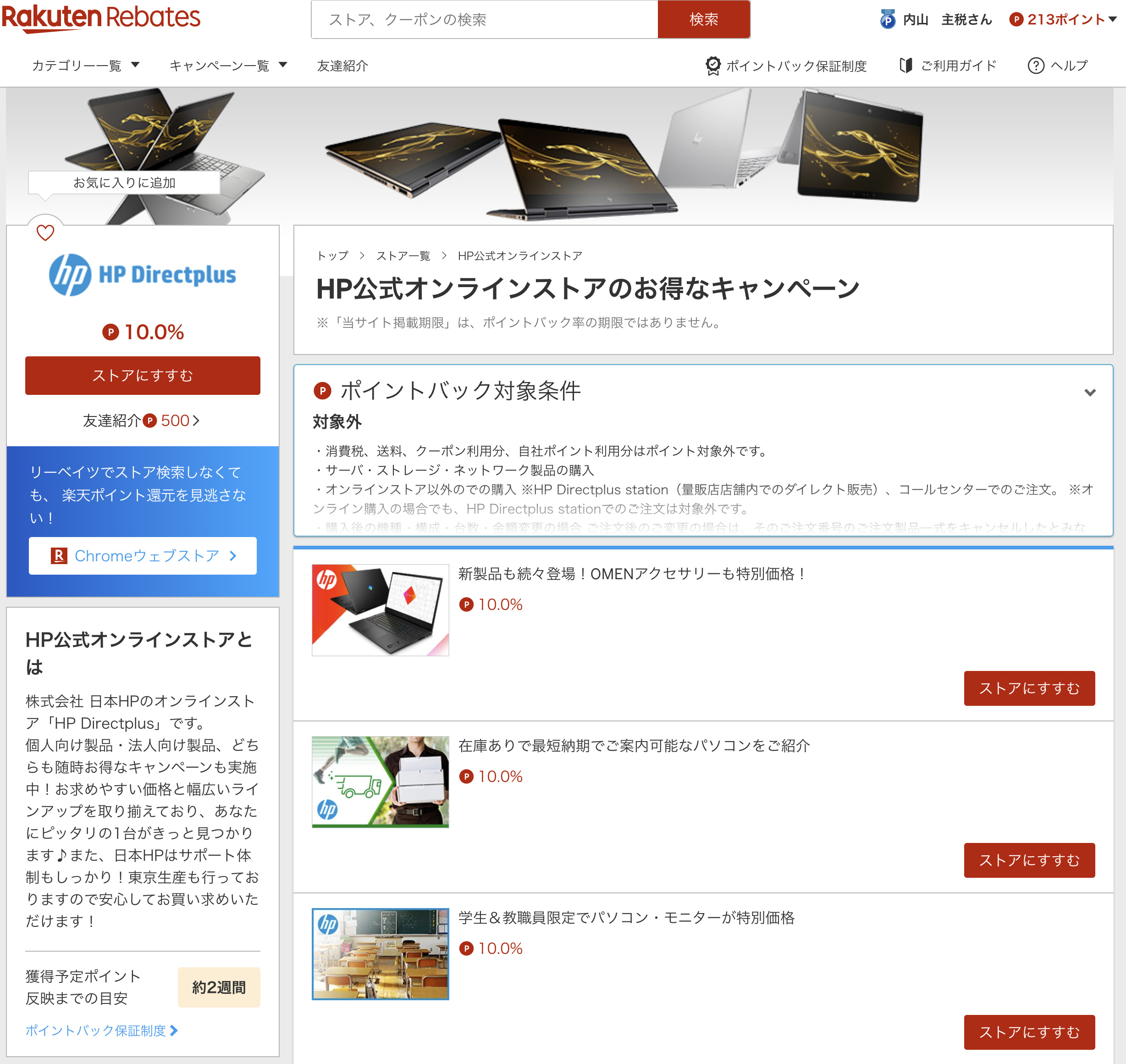
Task: Click the ポイントバック保証制度 badge icon
Action: click(x=712, y=65)
